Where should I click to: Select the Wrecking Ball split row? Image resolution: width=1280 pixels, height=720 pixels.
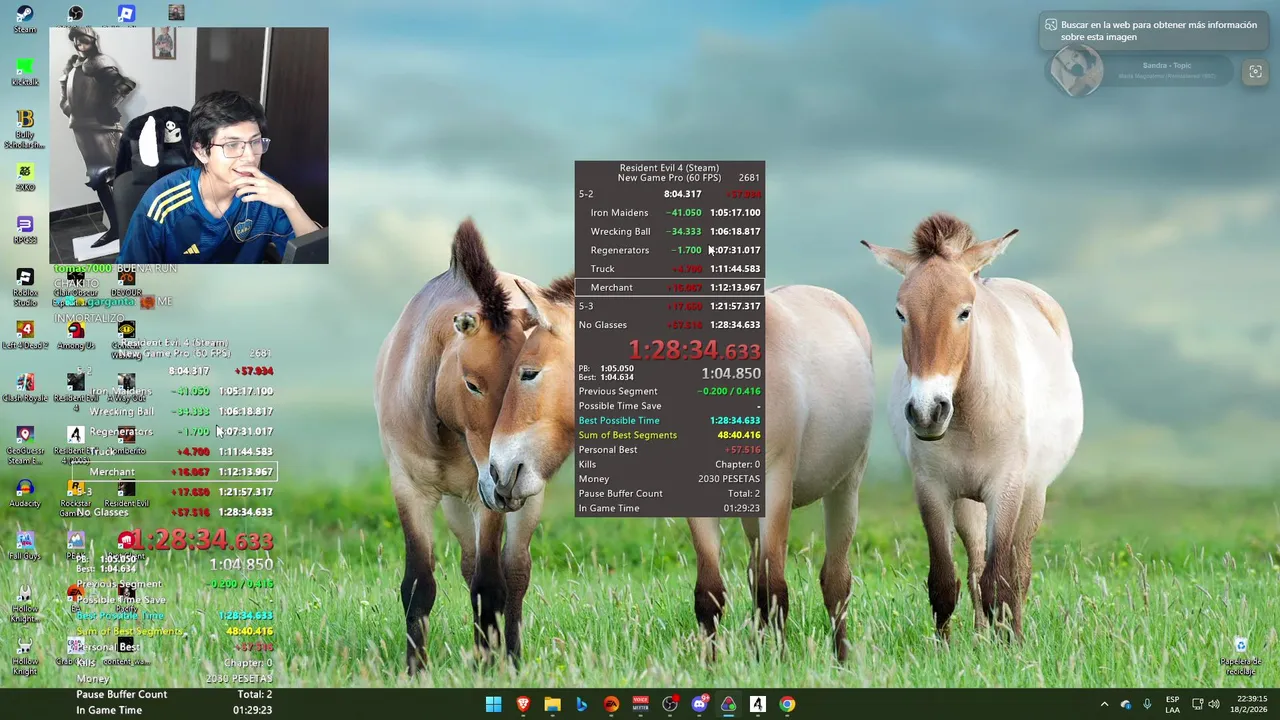[x=670, y=231]
